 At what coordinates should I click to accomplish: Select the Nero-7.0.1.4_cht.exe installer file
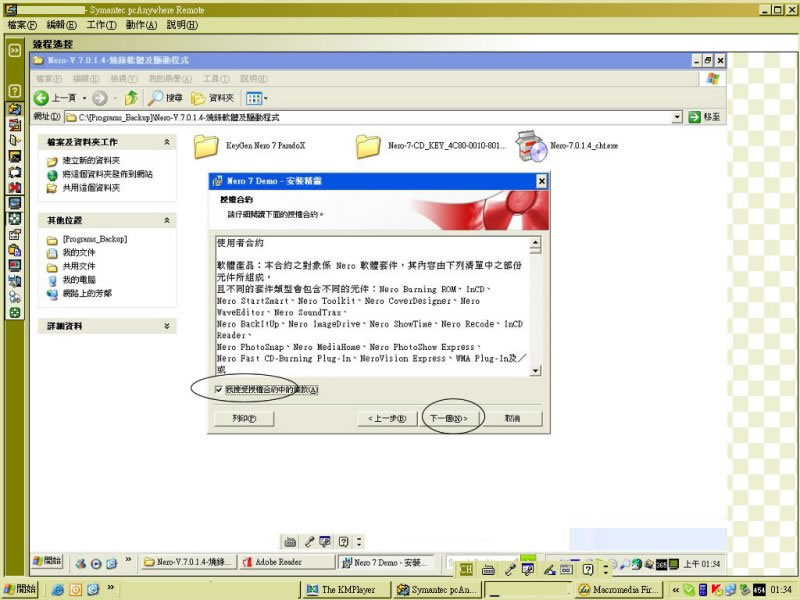[567, 146]
